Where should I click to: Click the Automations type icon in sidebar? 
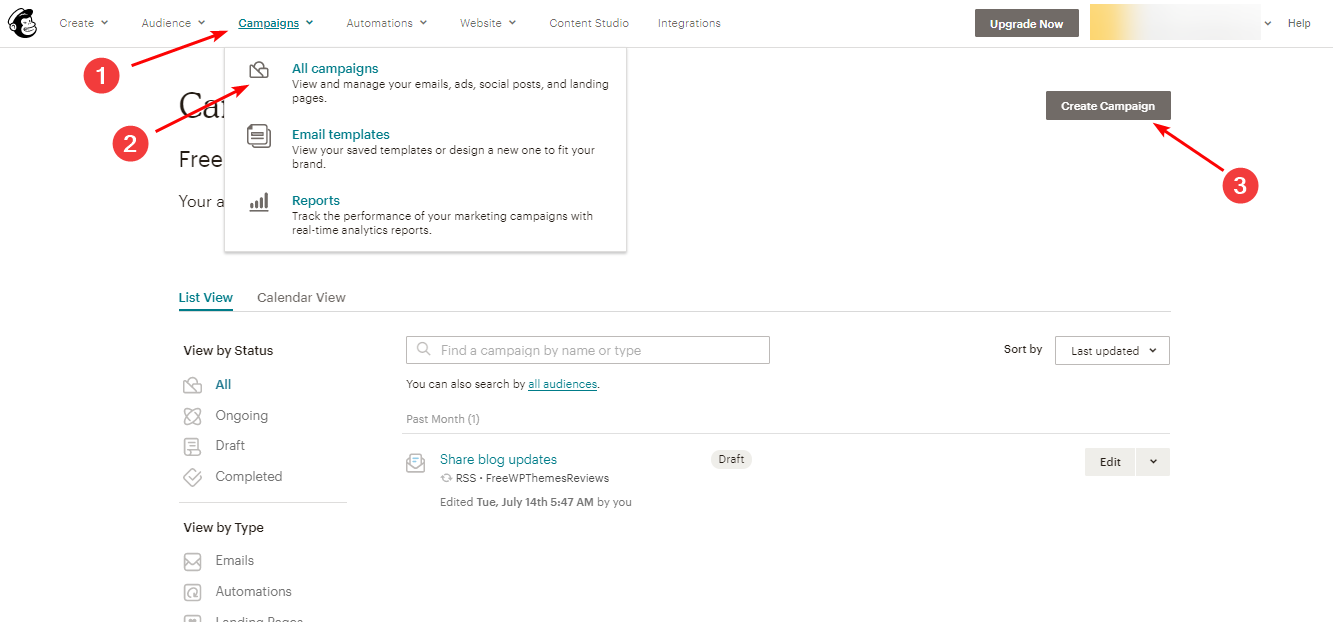click(x=193, y=592)
